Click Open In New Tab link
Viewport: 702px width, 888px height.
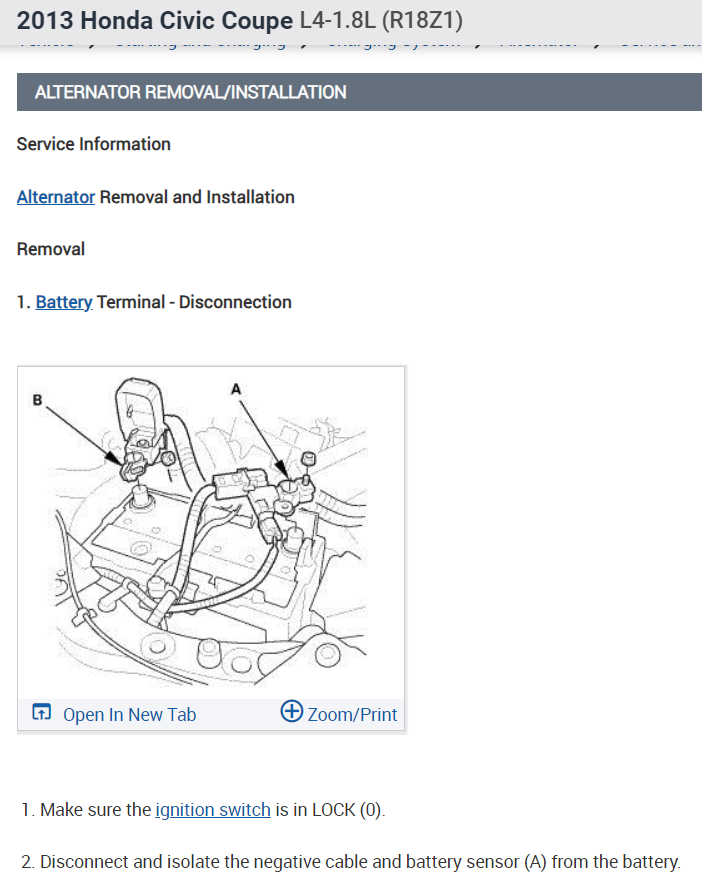pyautogui.click(x=130, y=715)
